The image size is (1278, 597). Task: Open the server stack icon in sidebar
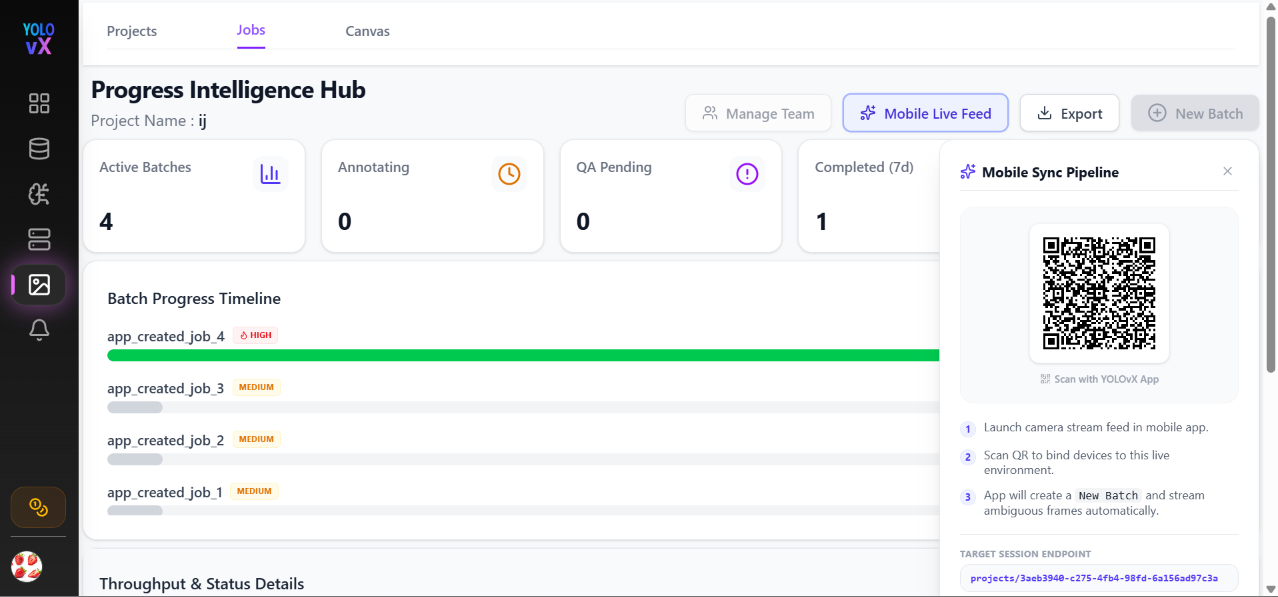(39, 239)
